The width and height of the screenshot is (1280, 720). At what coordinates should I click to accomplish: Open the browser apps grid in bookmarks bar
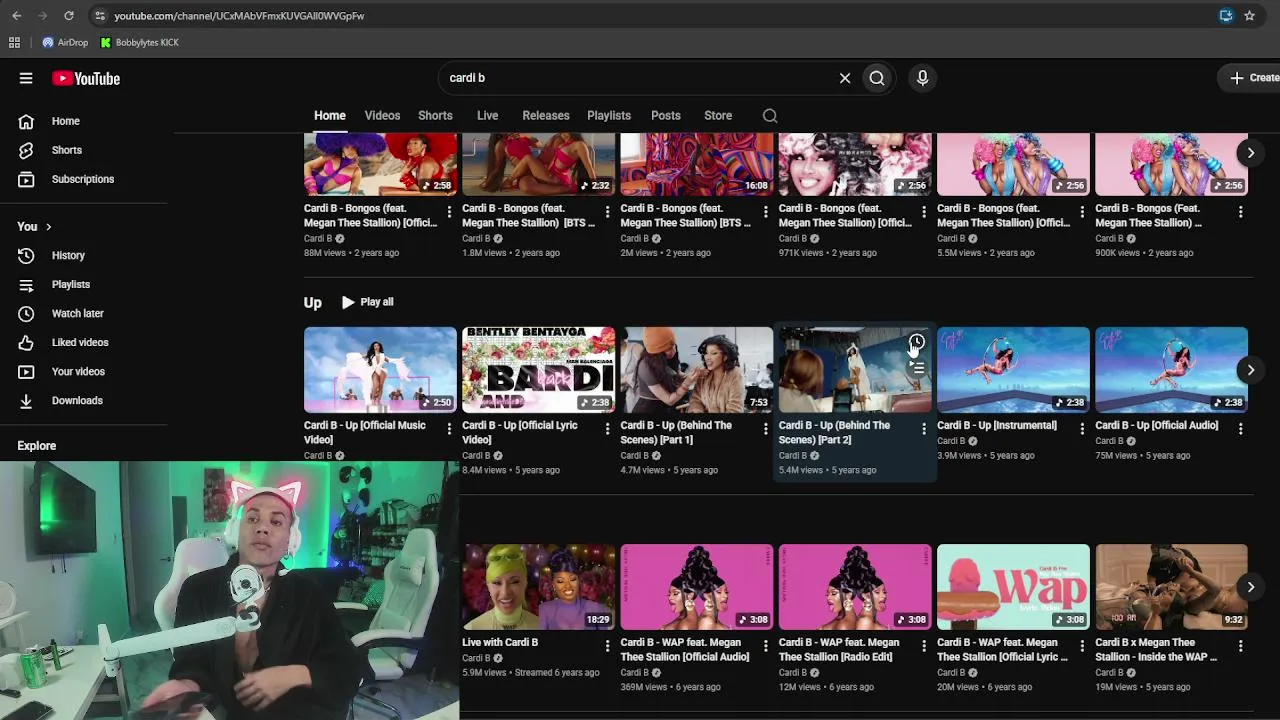(x=14, y=43)
